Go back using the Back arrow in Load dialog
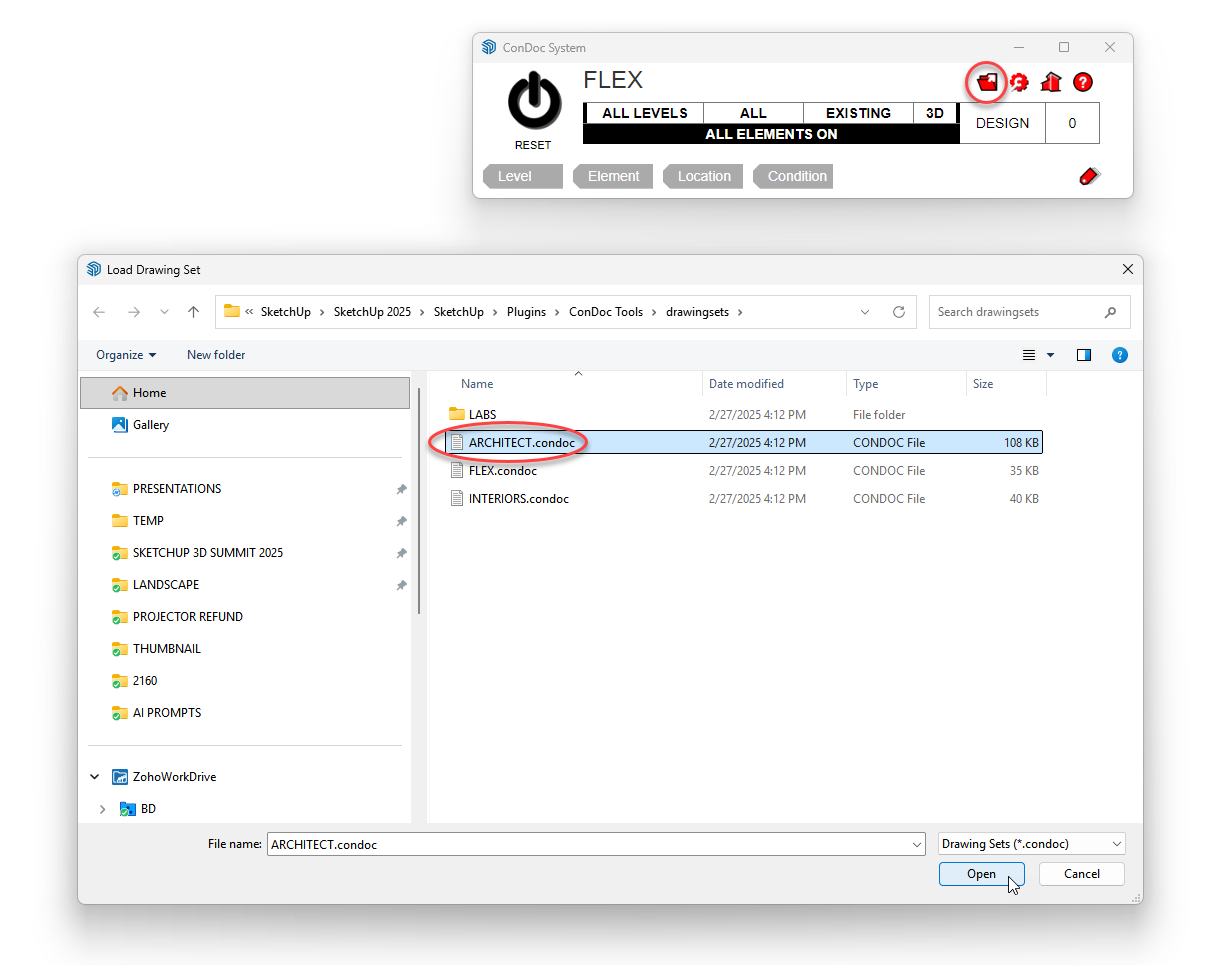1215x965 pixels. pos(99,312)
